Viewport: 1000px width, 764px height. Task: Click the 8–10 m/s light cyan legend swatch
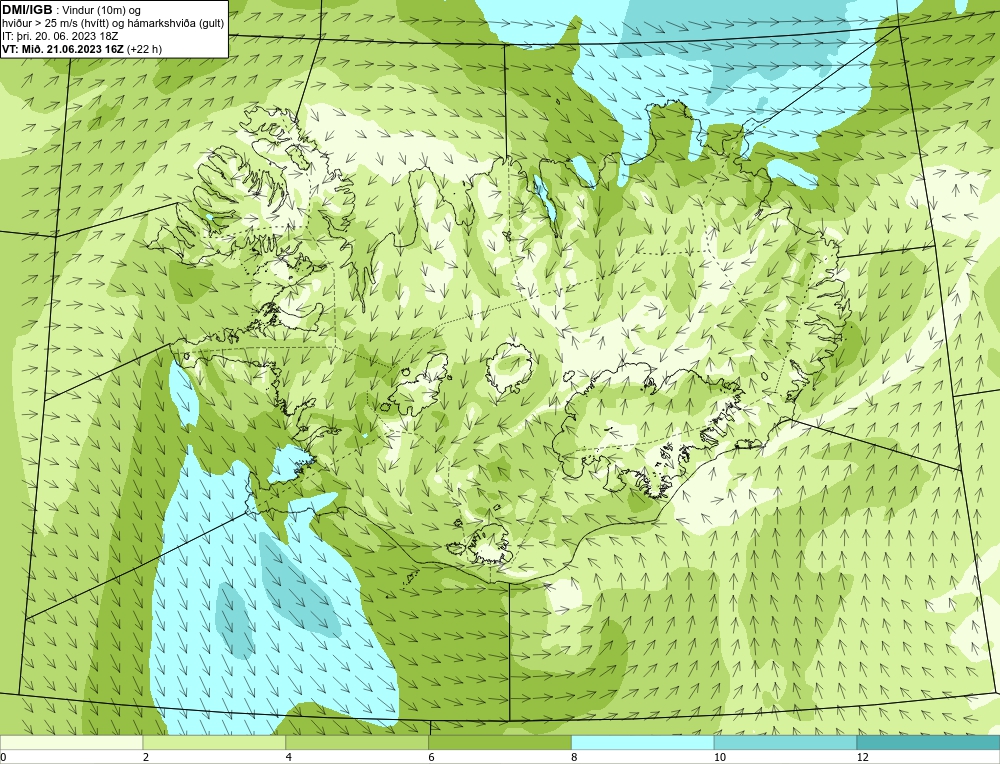643,743
